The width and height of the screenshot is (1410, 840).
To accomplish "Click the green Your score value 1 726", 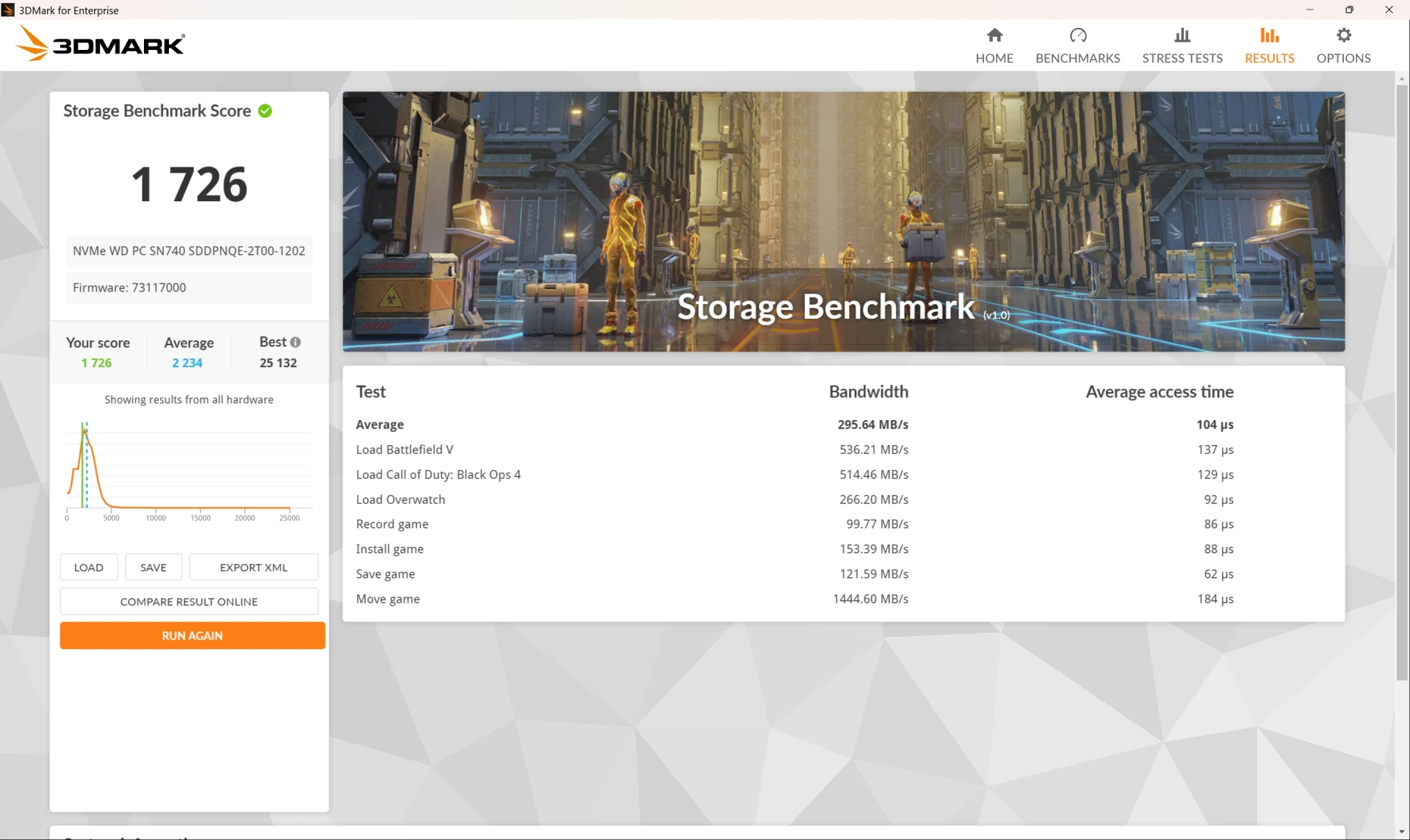I will (96, 363).
